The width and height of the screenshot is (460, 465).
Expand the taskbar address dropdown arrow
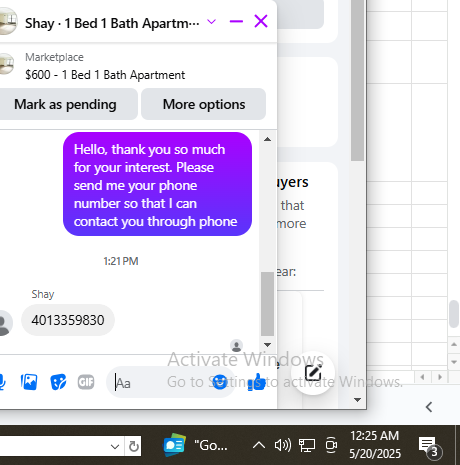coord(115,446)
